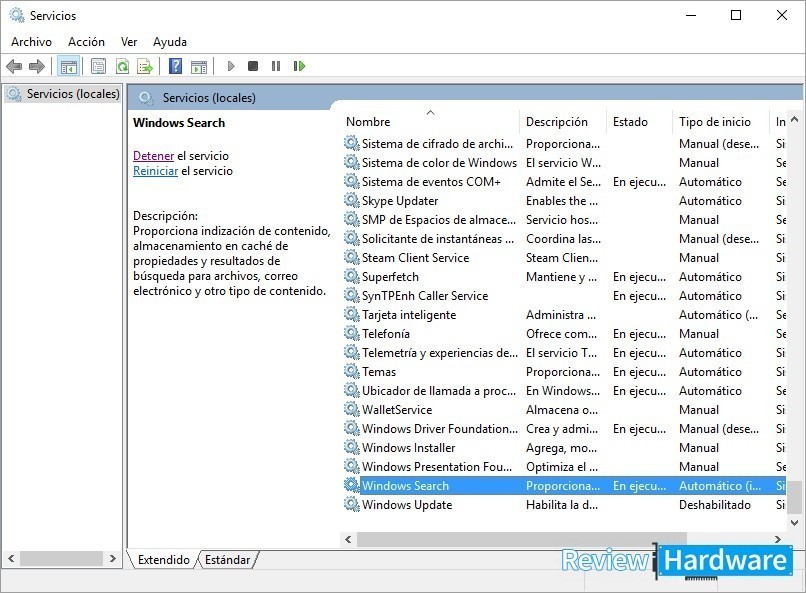This screenshot has height=593, width=806.
Task: Open the help question mark toolbar icon
Action: [175, 66]
